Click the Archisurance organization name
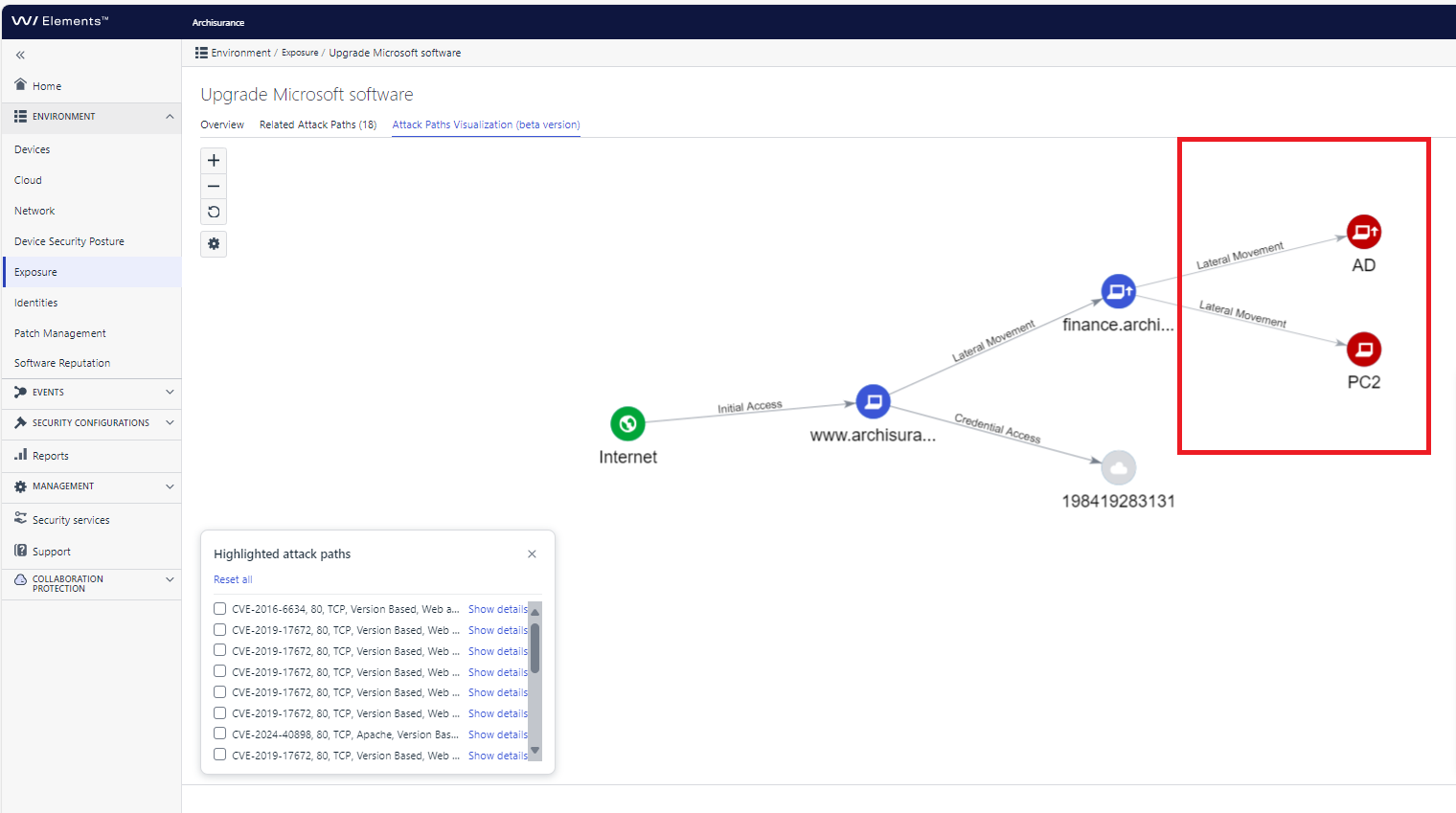The image size is (1456, 813). click(x=218, y=22)
